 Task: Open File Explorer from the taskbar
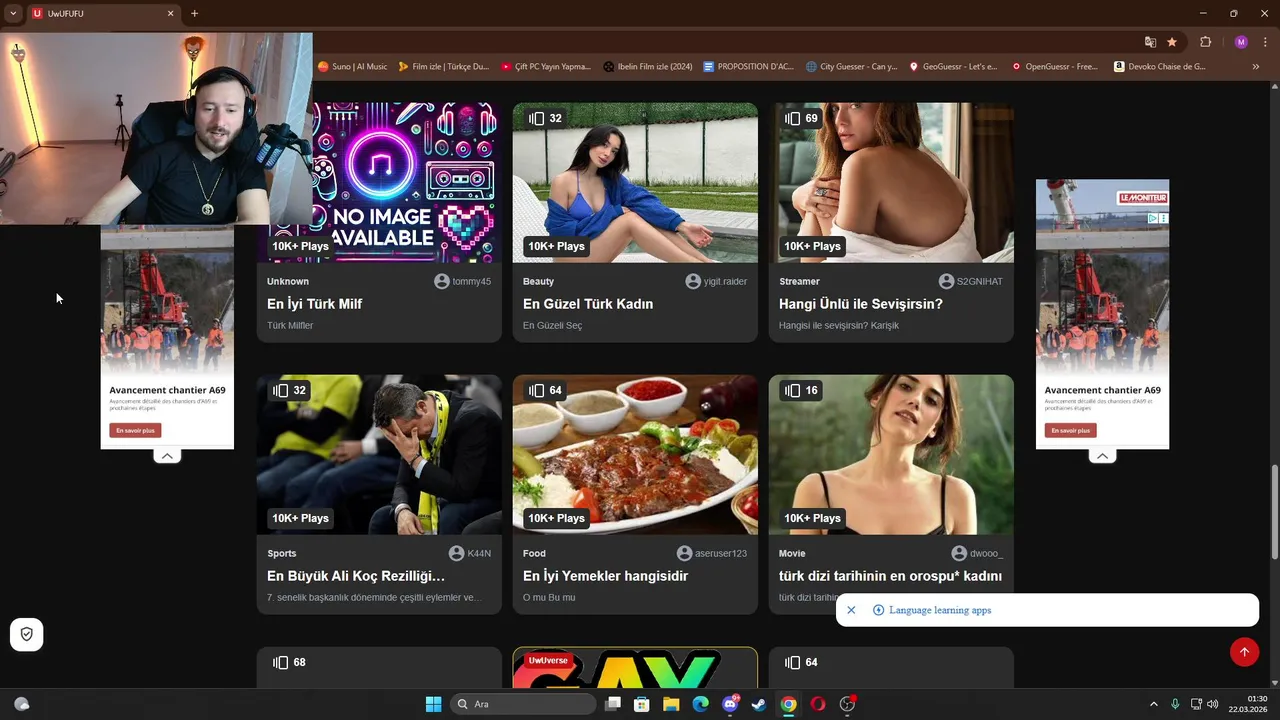point(671,704)
